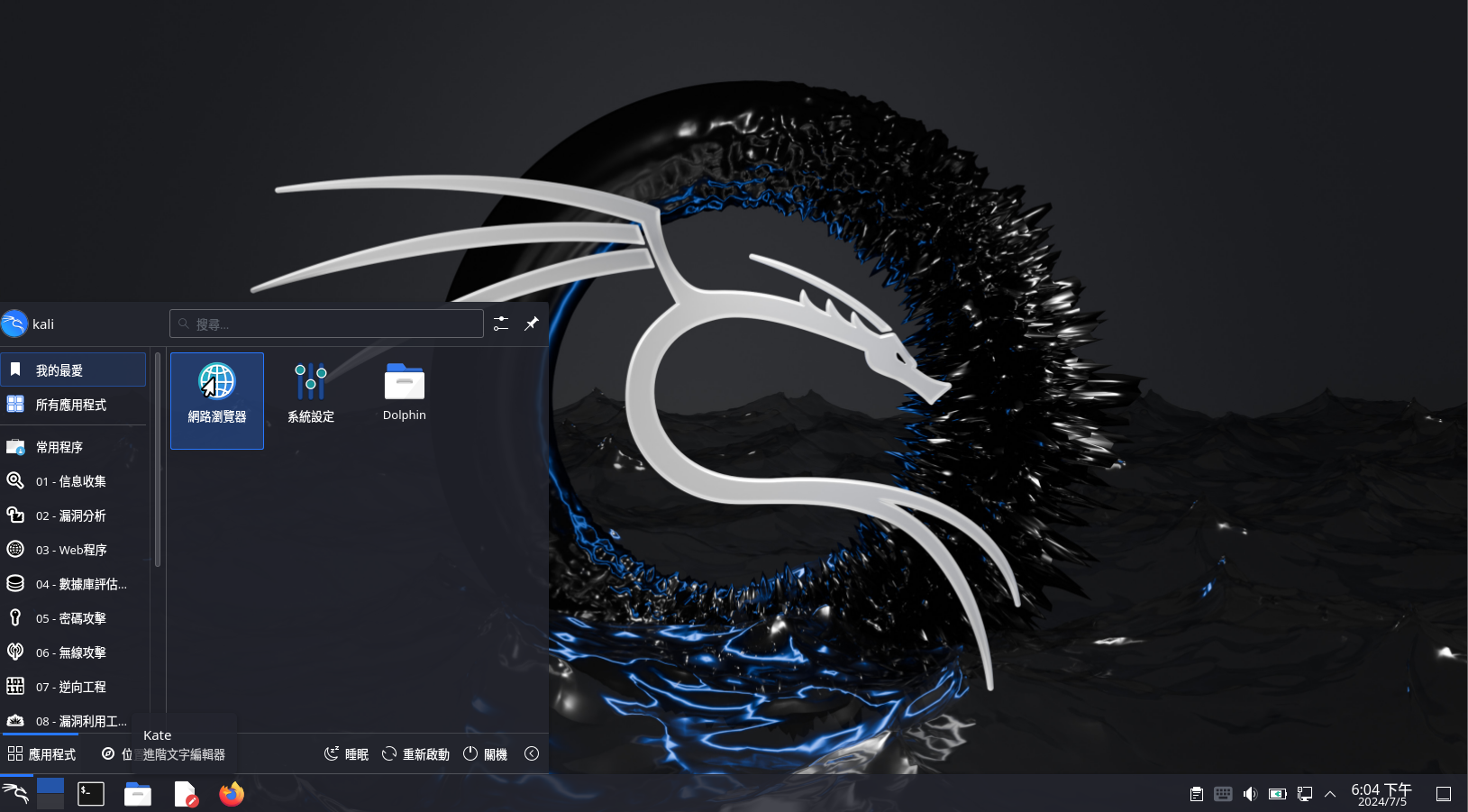Switch to the first virtual desktop in pager
Screen dimensions: 1468x812
pos(50,785)
